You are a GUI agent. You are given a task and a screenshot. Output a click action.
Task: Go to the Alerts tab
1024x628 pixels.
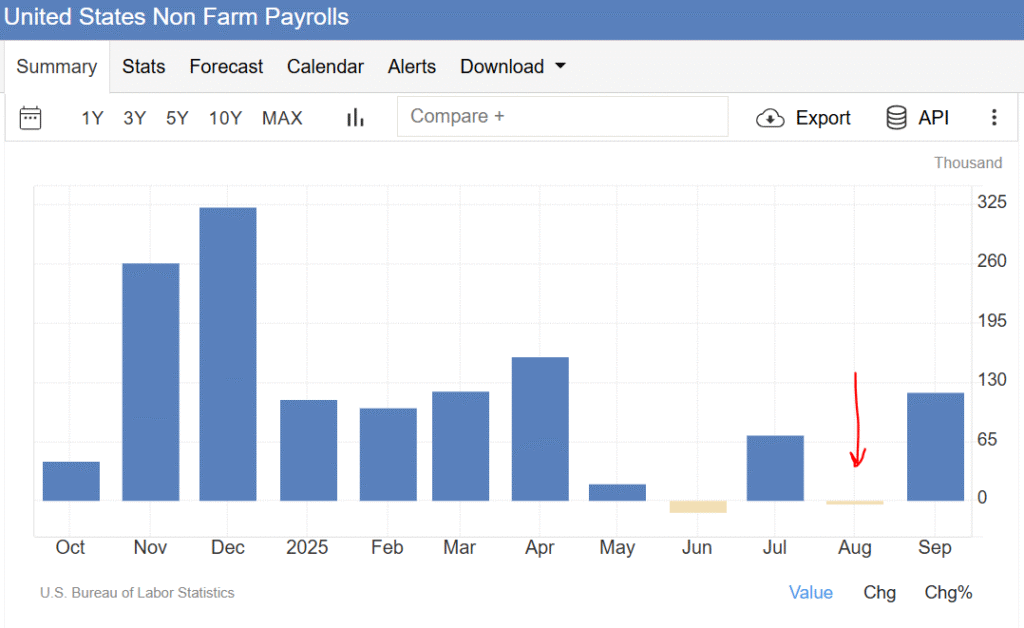click(x=412, y=67)
